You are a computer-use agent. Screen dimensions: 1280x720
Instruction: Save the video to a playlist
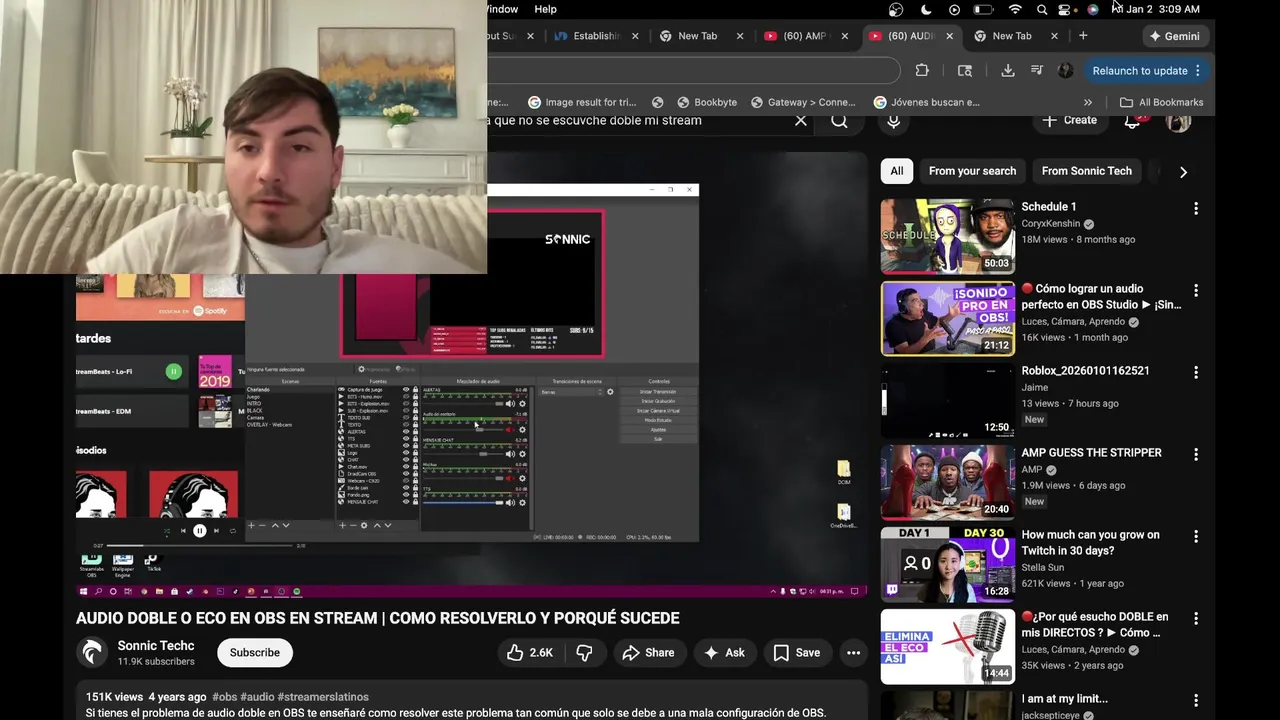tap(797, 653)
